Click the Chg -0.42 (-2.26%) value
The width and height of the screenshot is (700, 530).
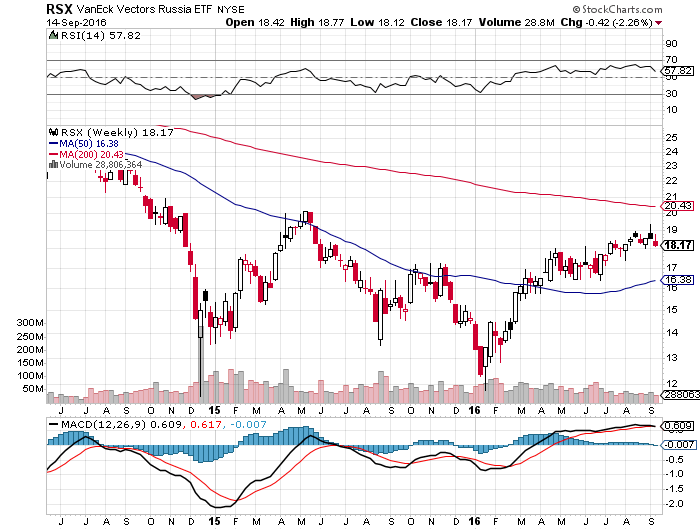[x=607, y=22]
